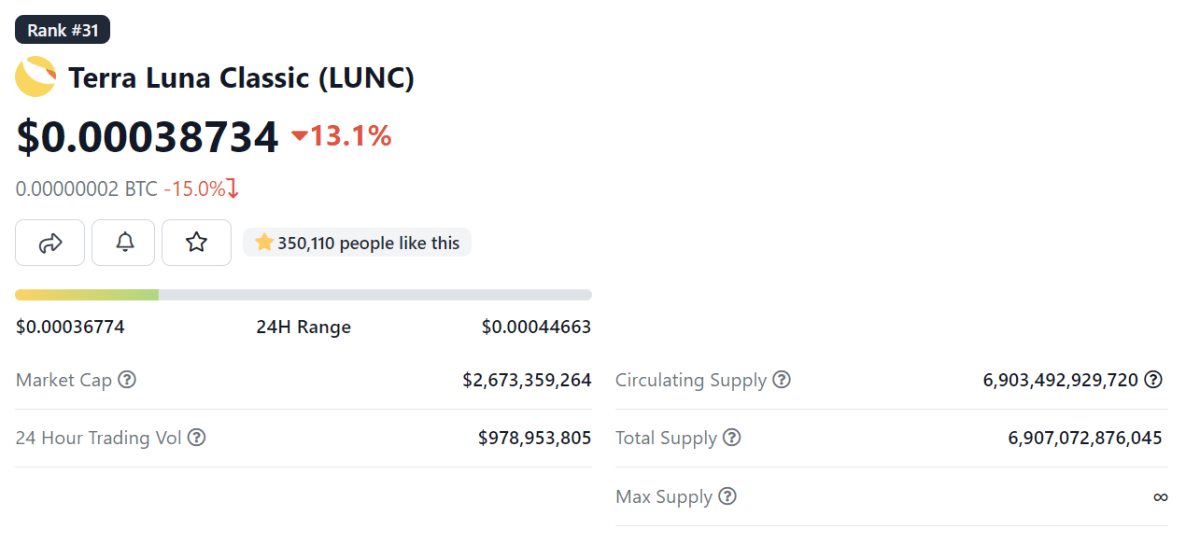The image size is (1200, 544).
Task: Click the 24H high value $0.00044663
Action: click(536, 327)
